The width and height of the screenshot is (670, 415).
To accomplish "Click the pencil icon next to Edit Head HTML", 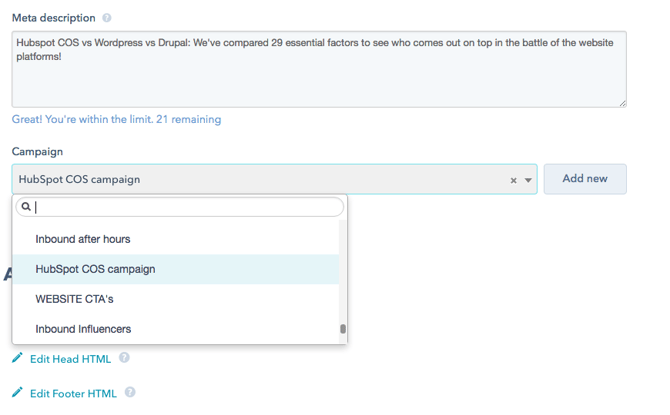I will coord(17,358).
